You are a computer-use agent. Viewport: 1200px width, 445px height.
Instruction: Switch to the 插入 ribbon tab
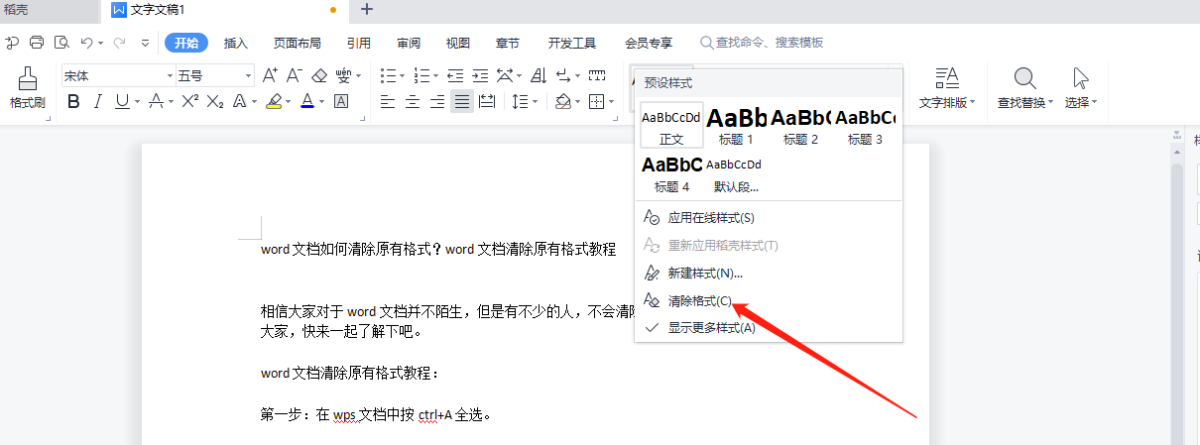[x=236, y=42]
